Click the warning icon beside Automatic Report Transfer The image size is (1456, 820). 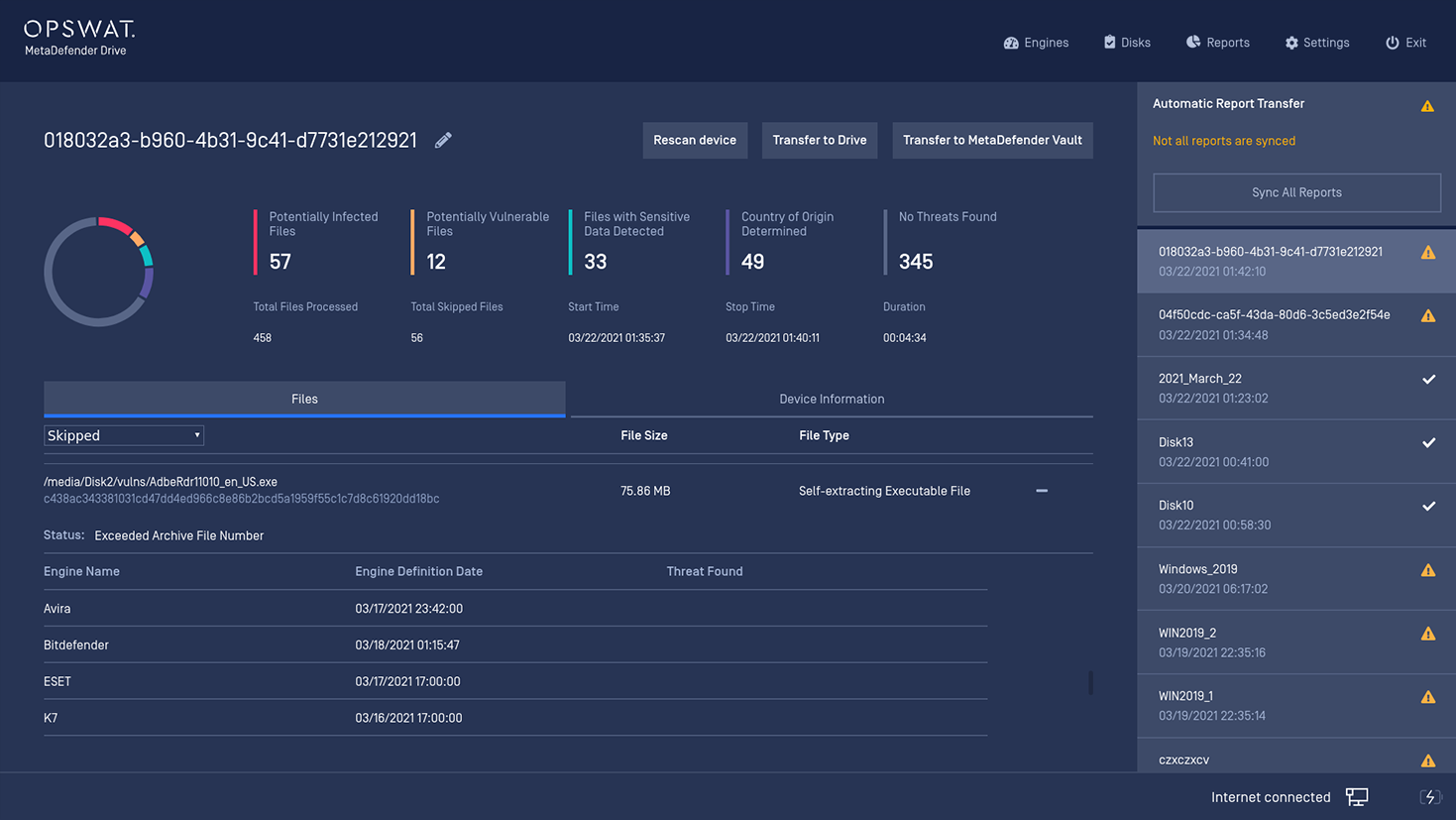[1427, 106]
